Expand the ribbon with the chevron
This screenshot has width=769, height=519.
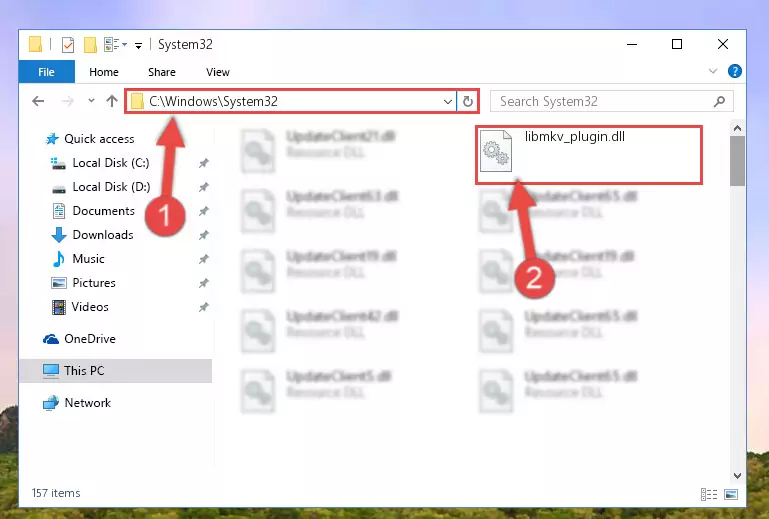tap(713, 72)
